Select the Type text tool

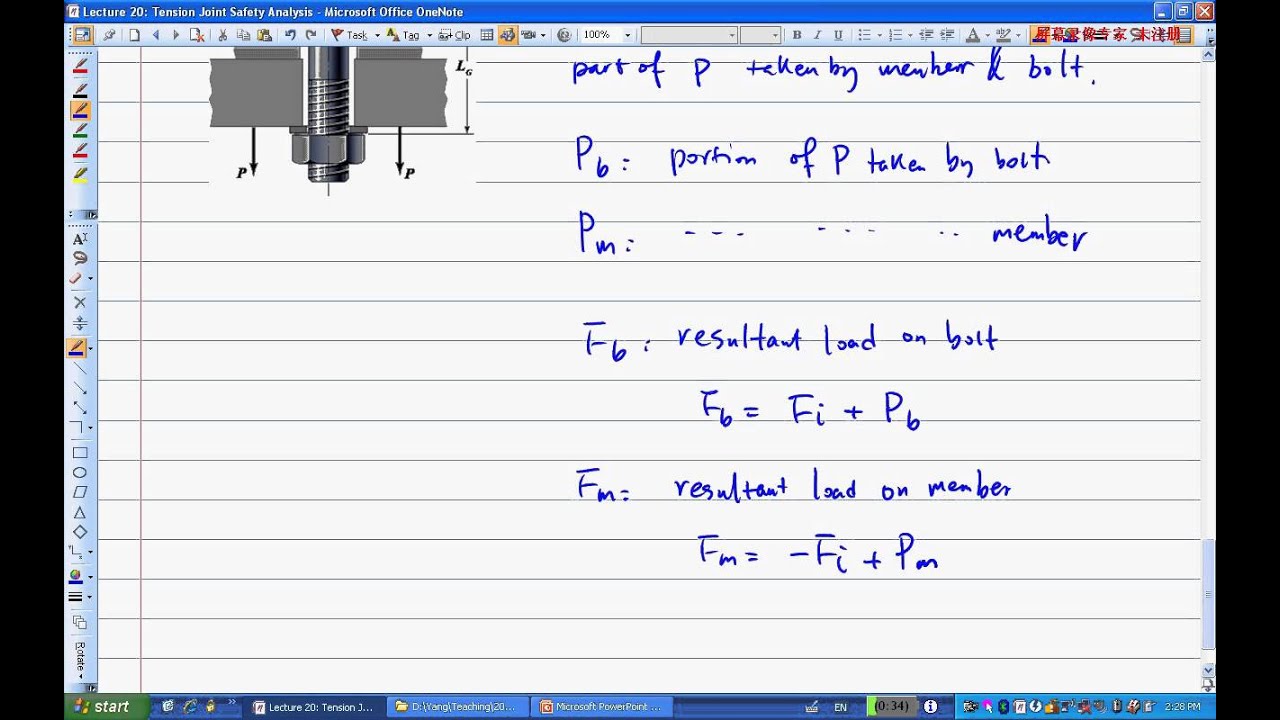point(80,238)
